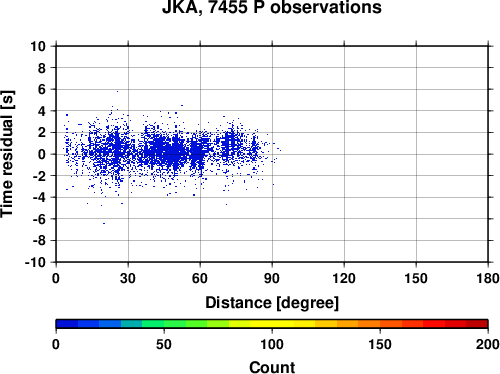Click the dark red colorbar segment near 200

coord(477,324)
